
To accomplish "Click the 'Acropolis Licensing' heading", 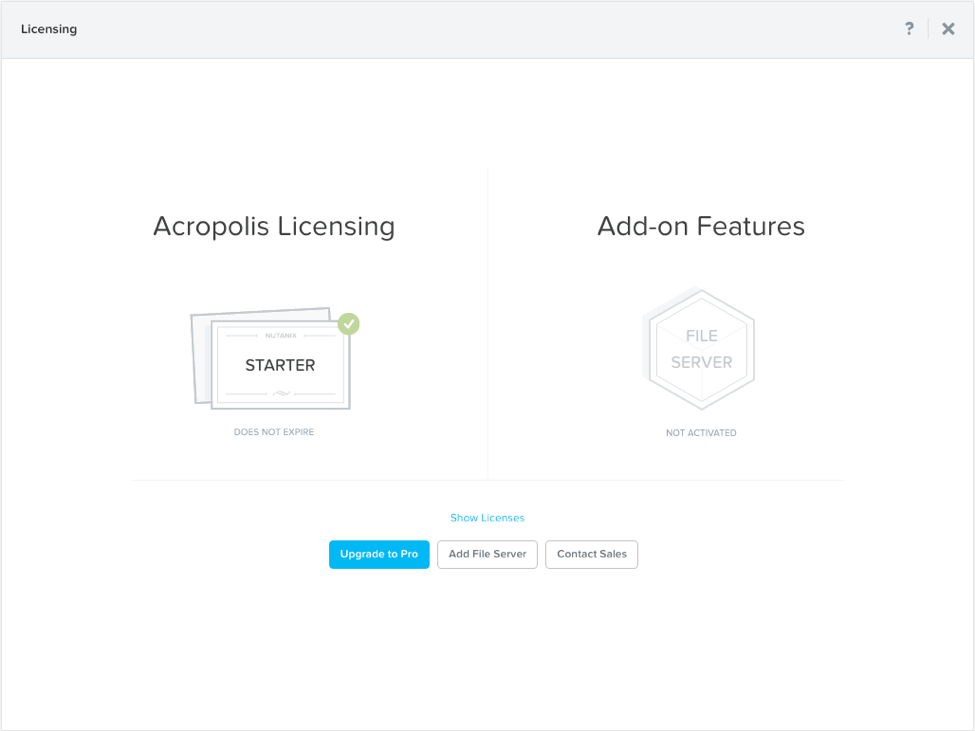I will click(x=274, y=226).
